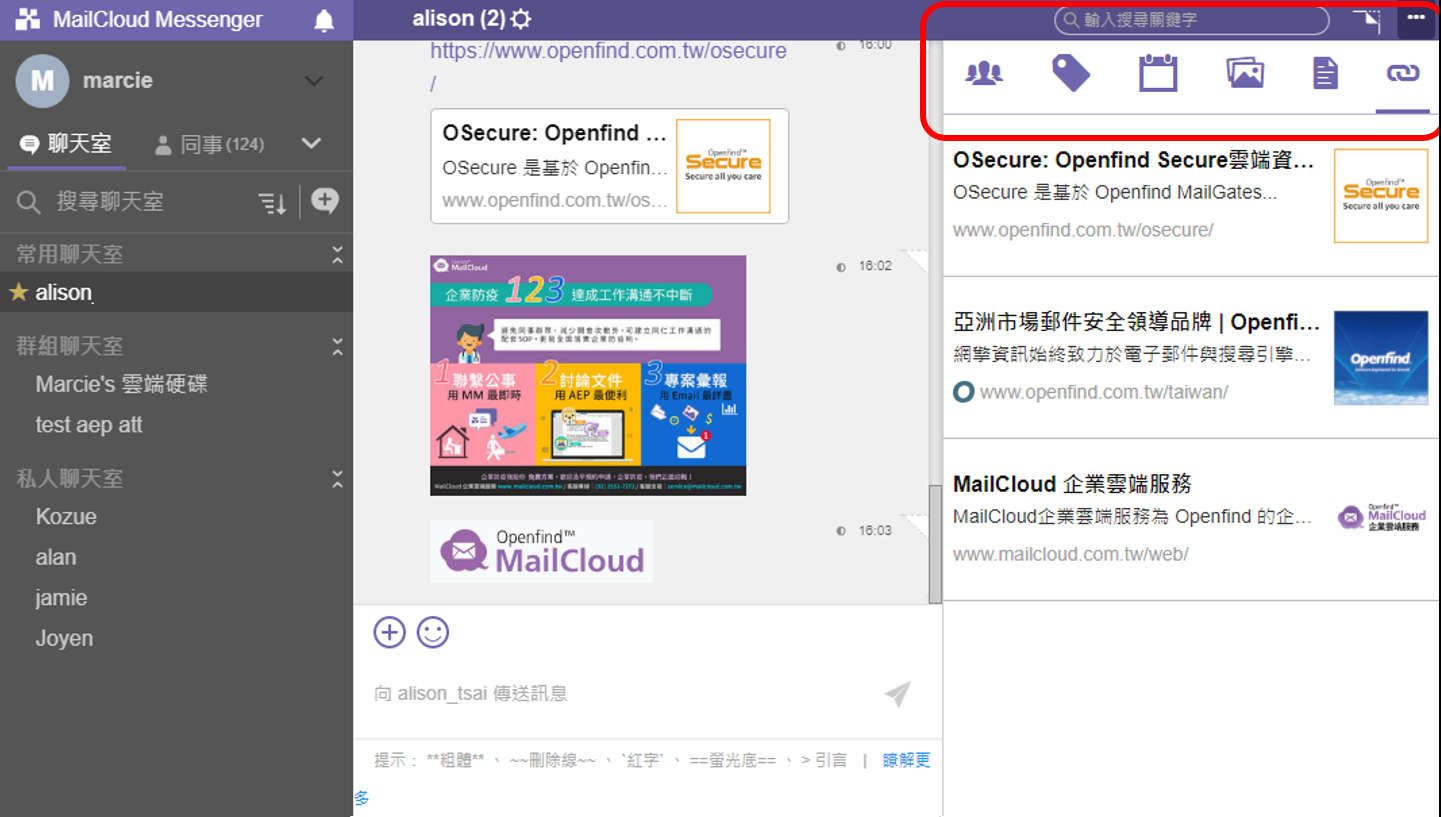Screen dimensions: 1441x817
Task: Click the 企業防疫 123 infographic image
Action: [x=588, y=375]
